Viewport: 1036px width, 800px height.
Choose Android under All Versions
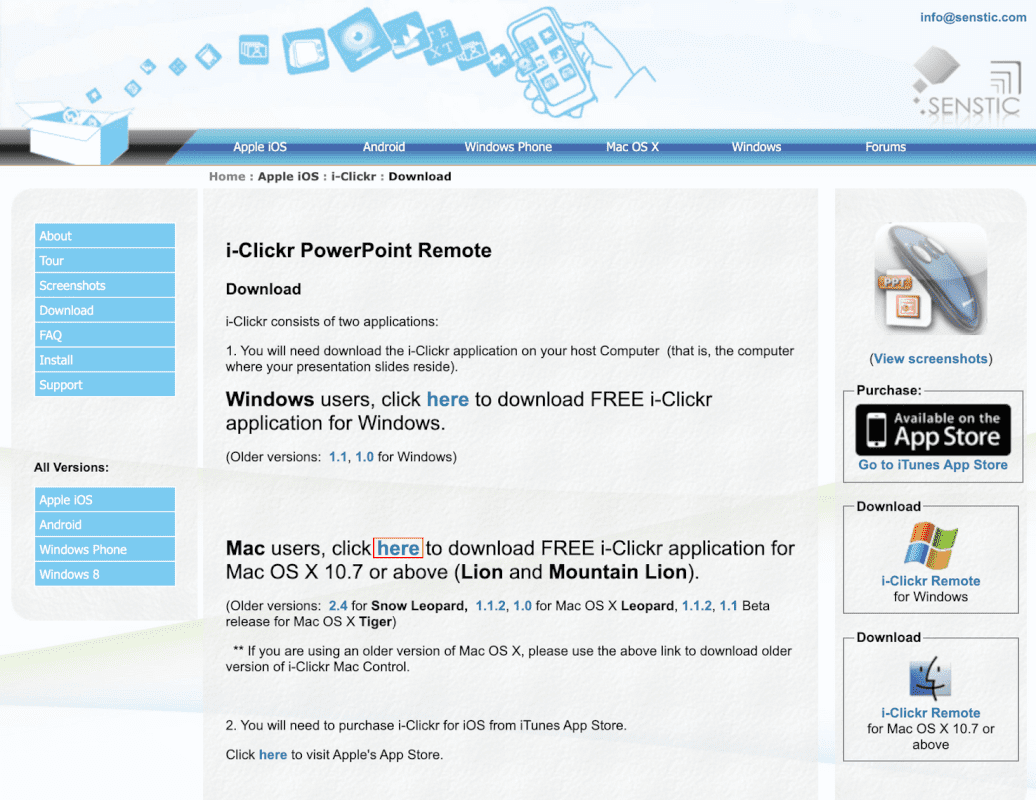tap(104, 525)
